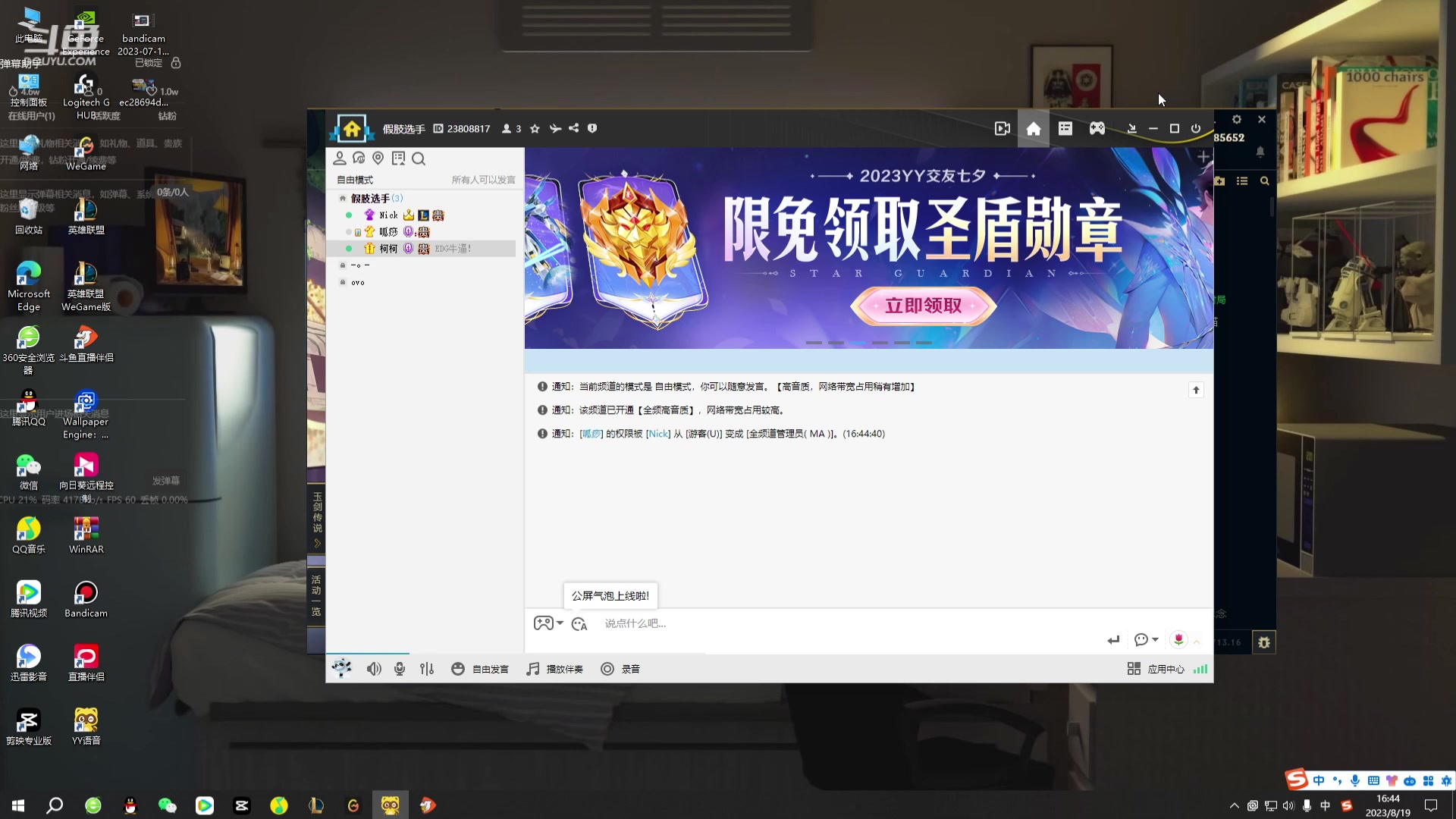Viewport: 1456px width, 819px height.
Task: Open the locked sub-channel ovo
Action: pos(358,282)
